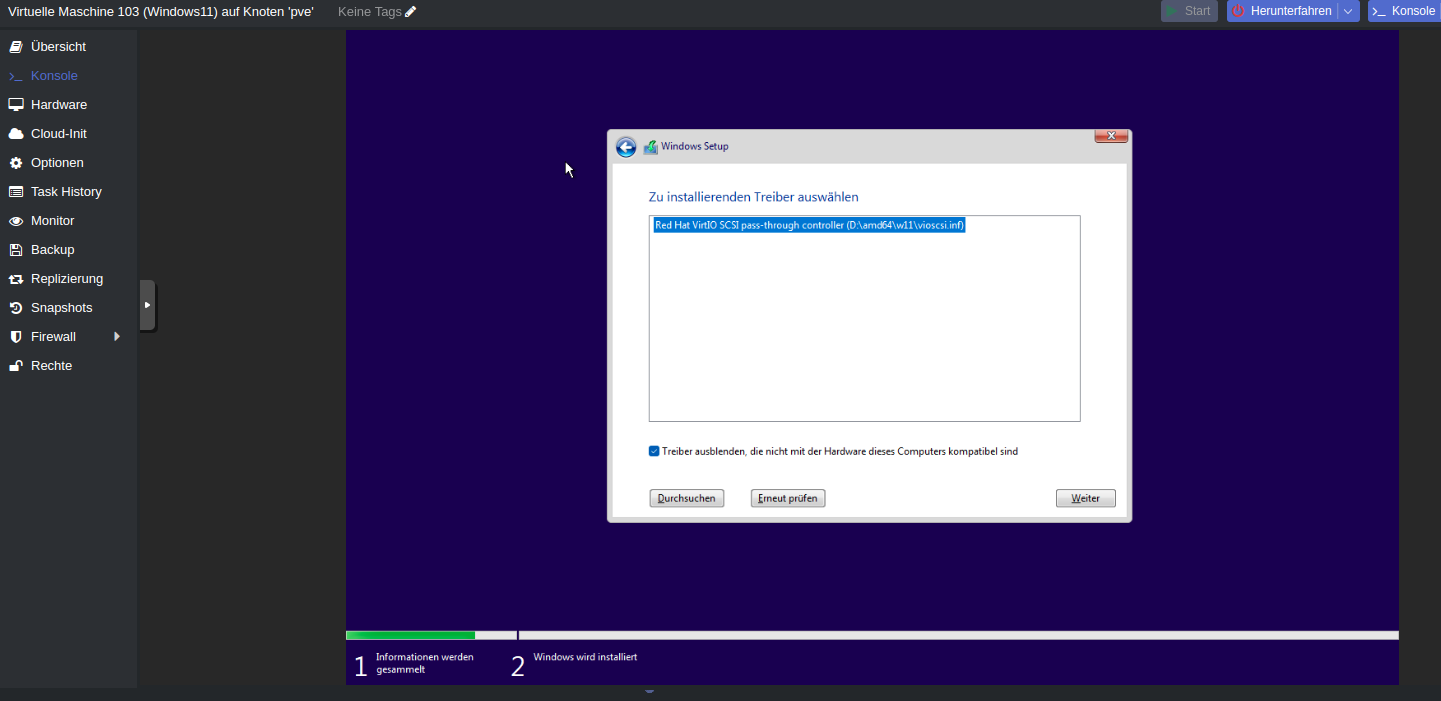Show the Task History list
This screenshot has width=1441, height=701.
(66, 192)
